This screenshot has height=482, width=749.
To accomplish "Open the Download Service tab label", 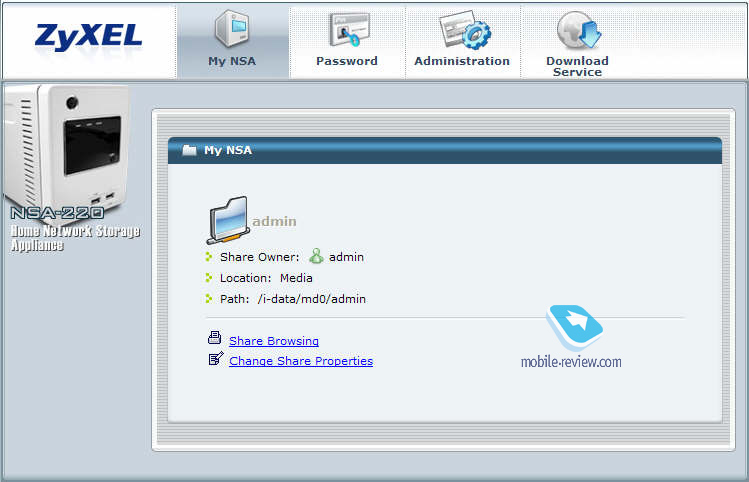I will click(x=577, y=66).
